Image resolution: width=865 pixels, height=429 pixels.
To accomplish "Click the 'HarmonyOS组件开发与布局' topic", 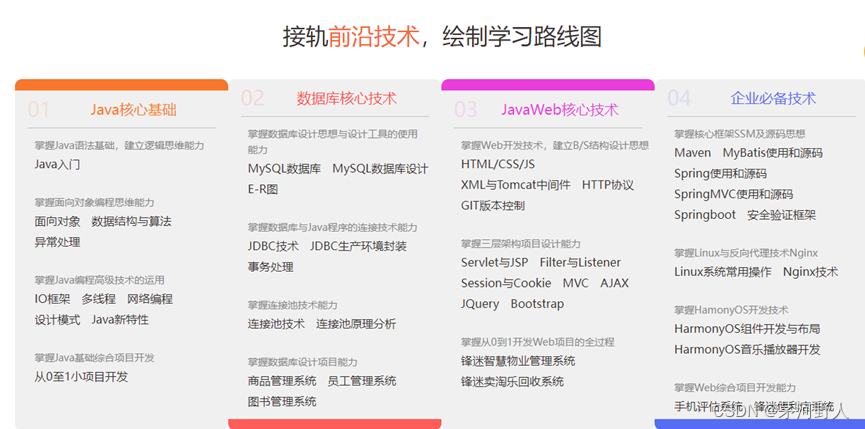I will pyautogui.click(x=747, y=329).
